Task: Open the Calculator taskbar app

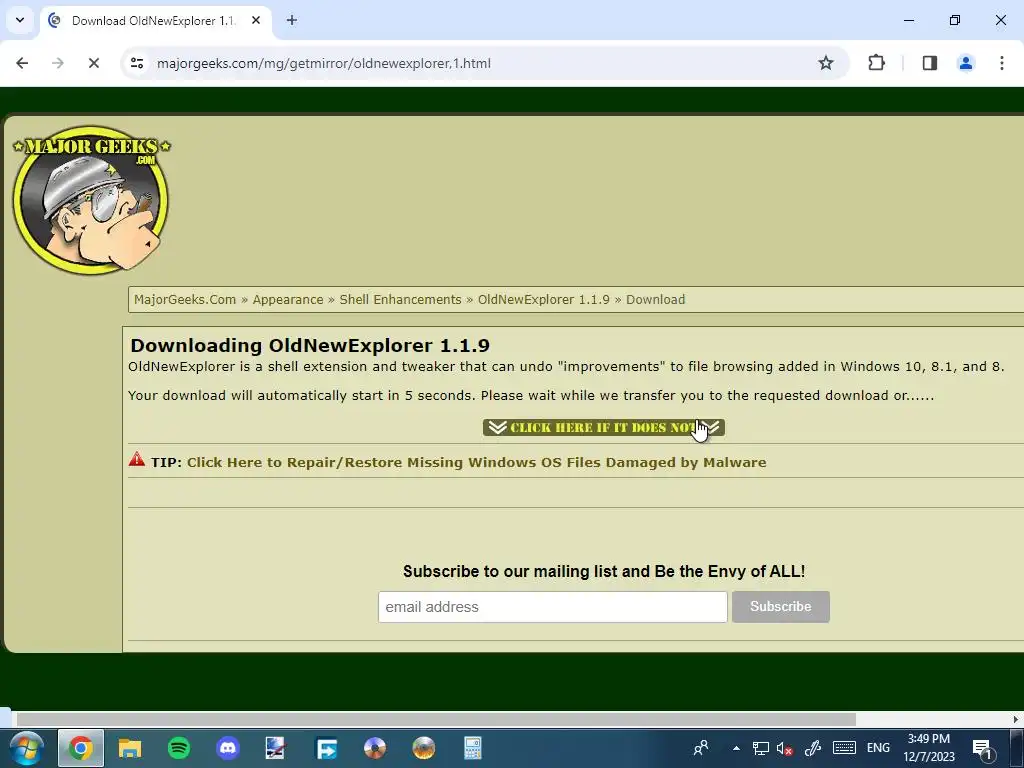Action: [473, 748]
